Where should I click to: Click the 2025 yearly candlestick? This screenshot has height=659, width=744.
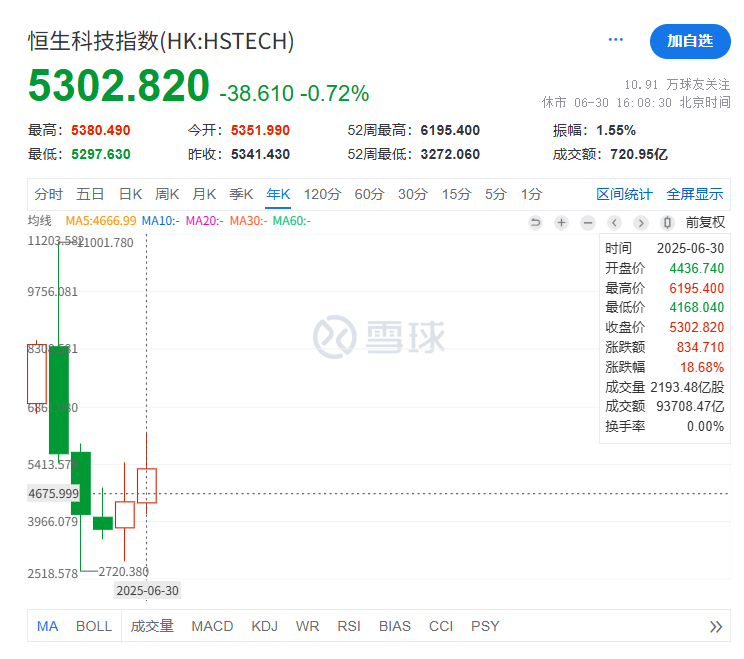coord(147,485)
